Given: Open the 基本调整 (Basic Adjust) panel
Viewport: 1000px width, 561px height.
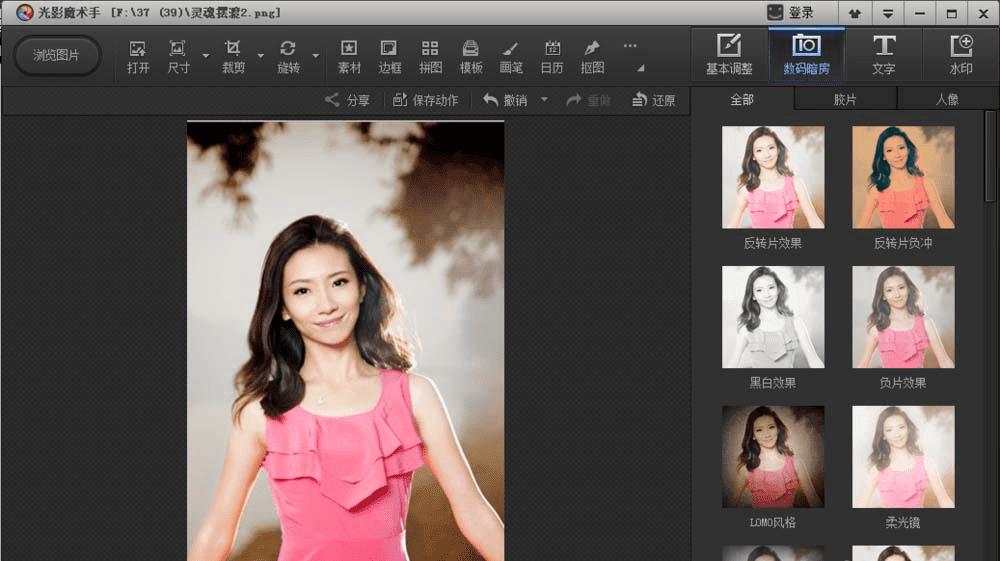Looking at the screenshot, I should (729, 55).
